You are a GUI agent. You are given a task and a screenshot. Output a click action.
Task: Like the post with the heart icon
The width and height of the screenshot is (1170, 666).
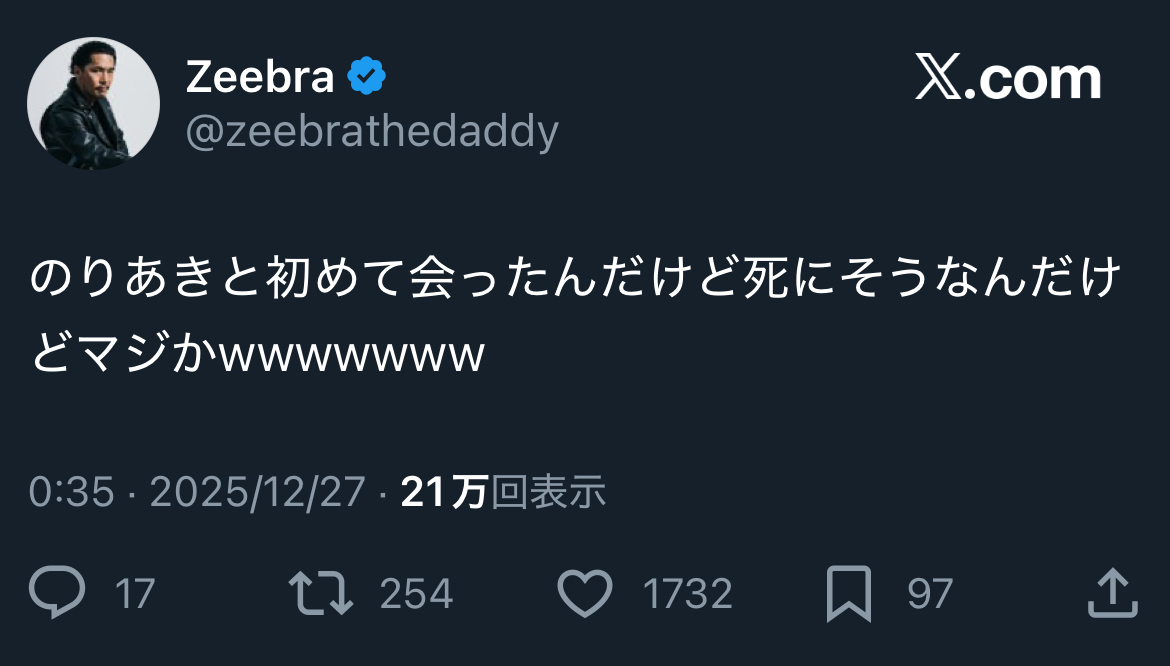click(x=584, y=593)
